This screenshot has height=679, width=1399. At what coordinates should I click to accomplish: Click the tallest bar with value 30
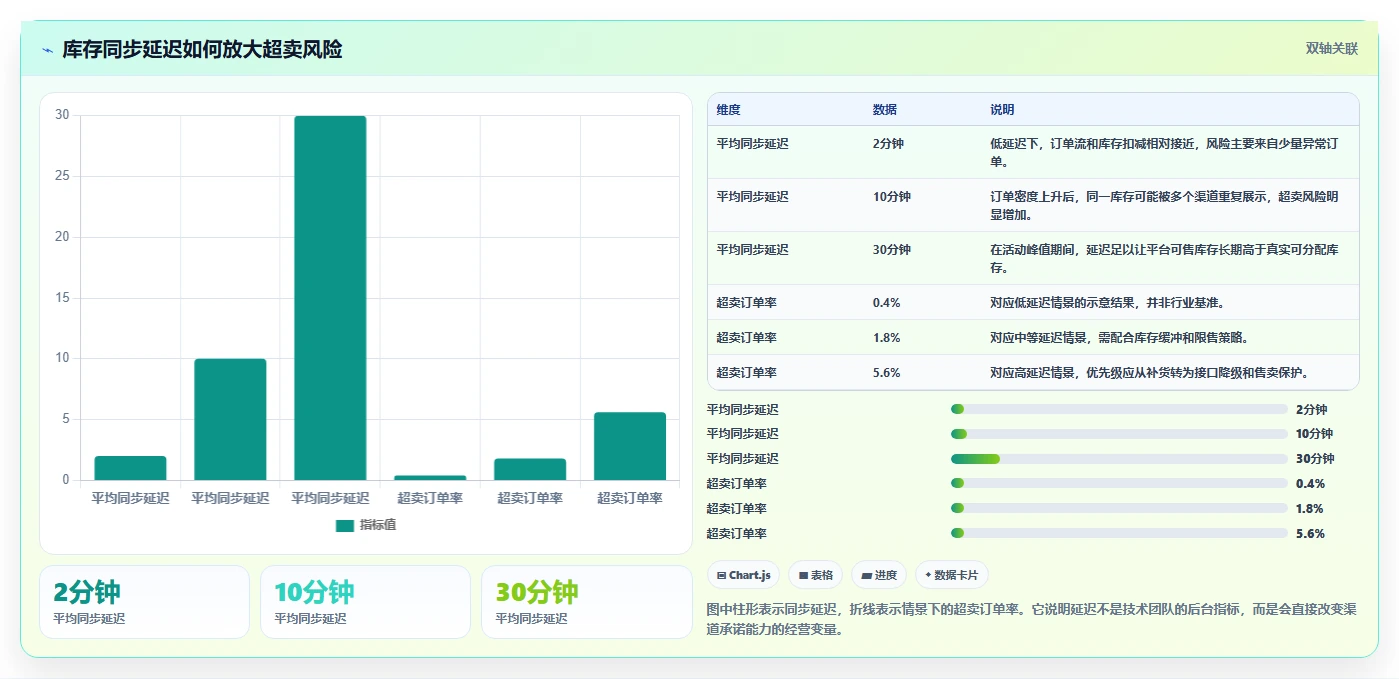click(330, 298)
